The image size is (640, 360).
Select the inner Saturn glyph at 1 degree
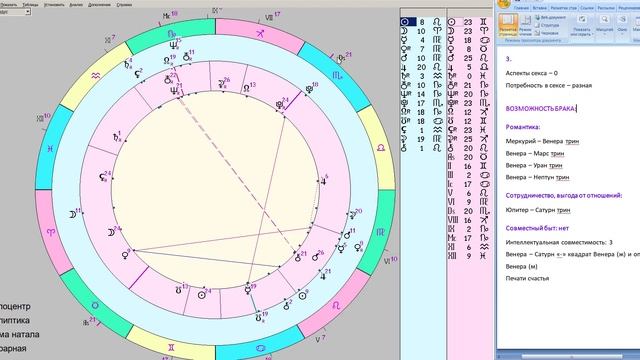(117, 138)
